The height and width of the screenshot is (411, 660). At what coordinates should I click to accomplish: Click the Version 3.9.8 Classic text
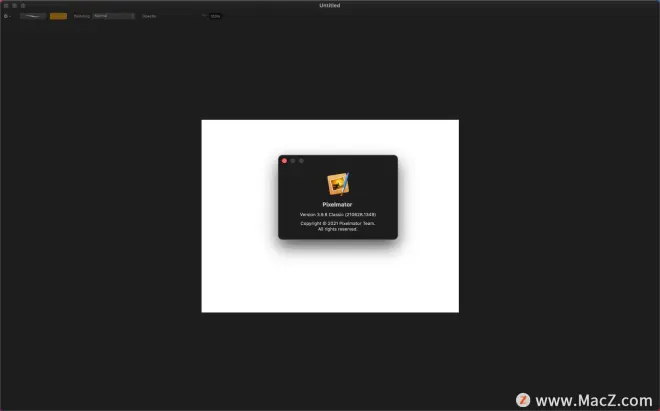(x=338, y=214)
